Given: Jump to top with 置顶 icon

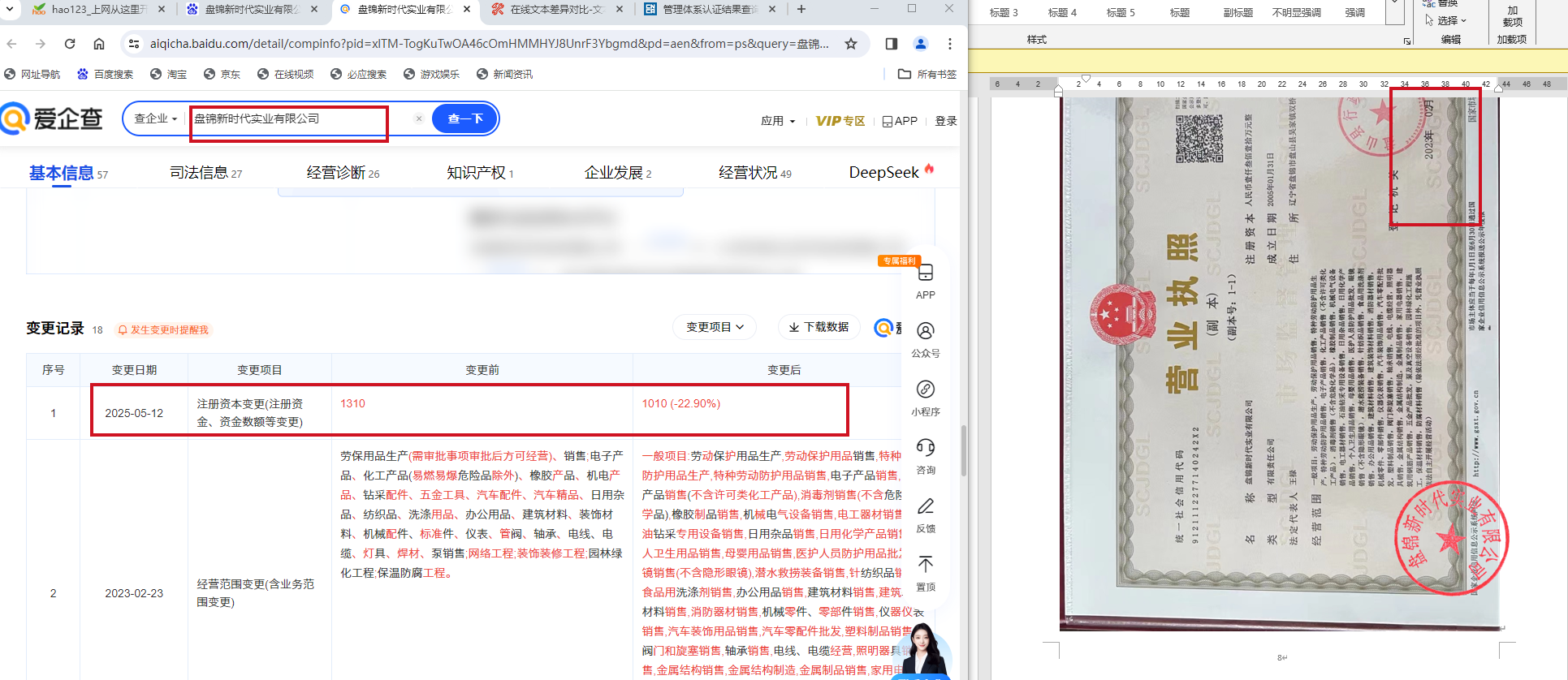Looking at the screenshot, I should [x=925, y=574].
